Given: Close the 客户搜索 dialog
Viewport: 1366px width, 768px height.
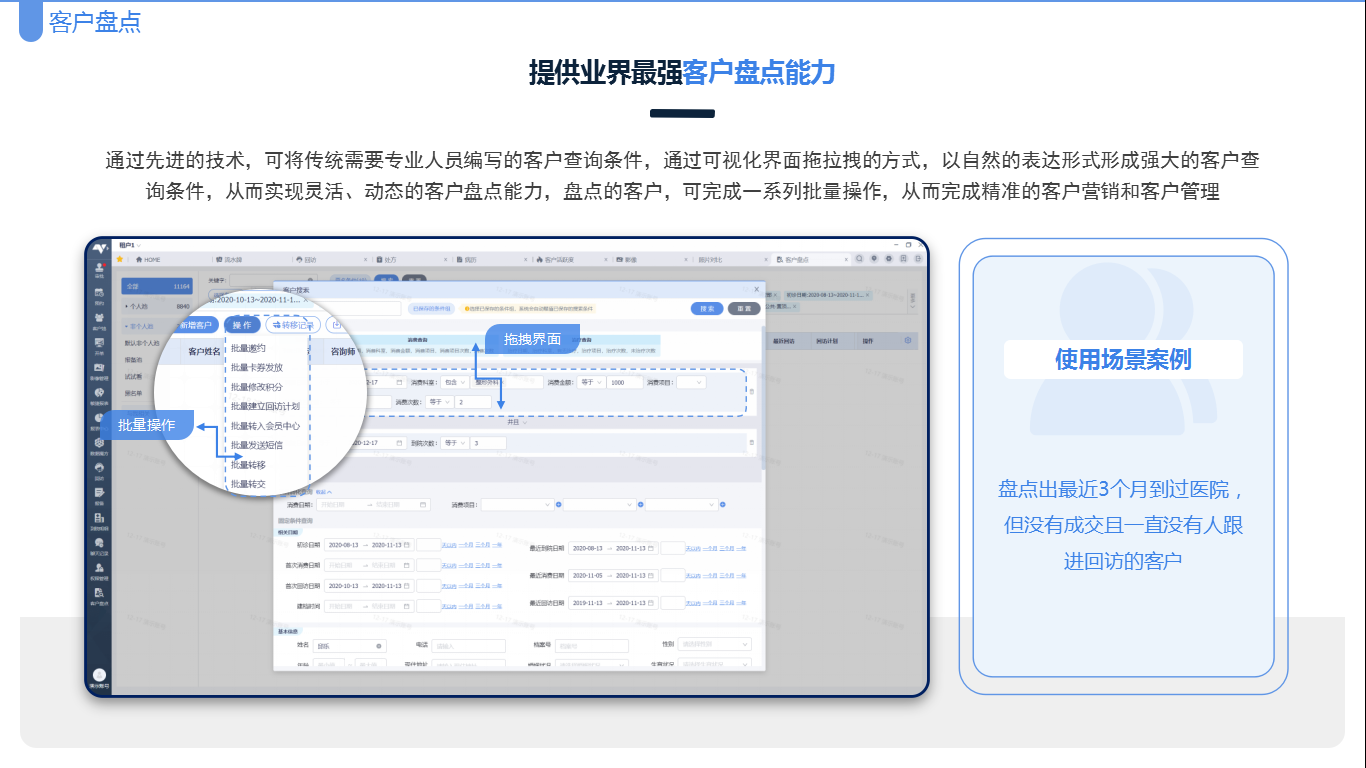Looking at the screenshot, I should click(756, 289).
